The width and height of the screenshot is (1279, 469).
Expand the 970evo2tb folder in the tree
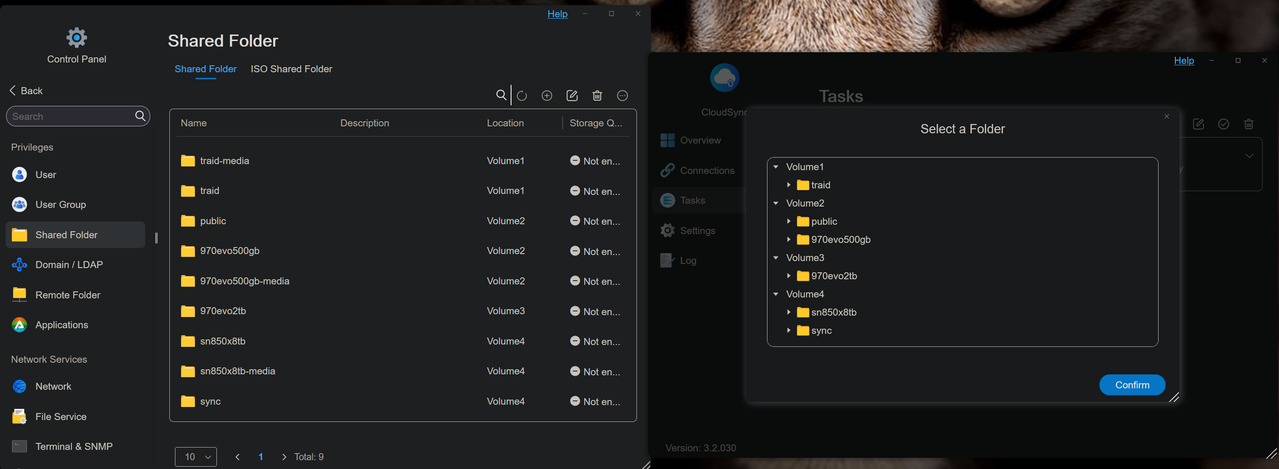coord(789,276)
